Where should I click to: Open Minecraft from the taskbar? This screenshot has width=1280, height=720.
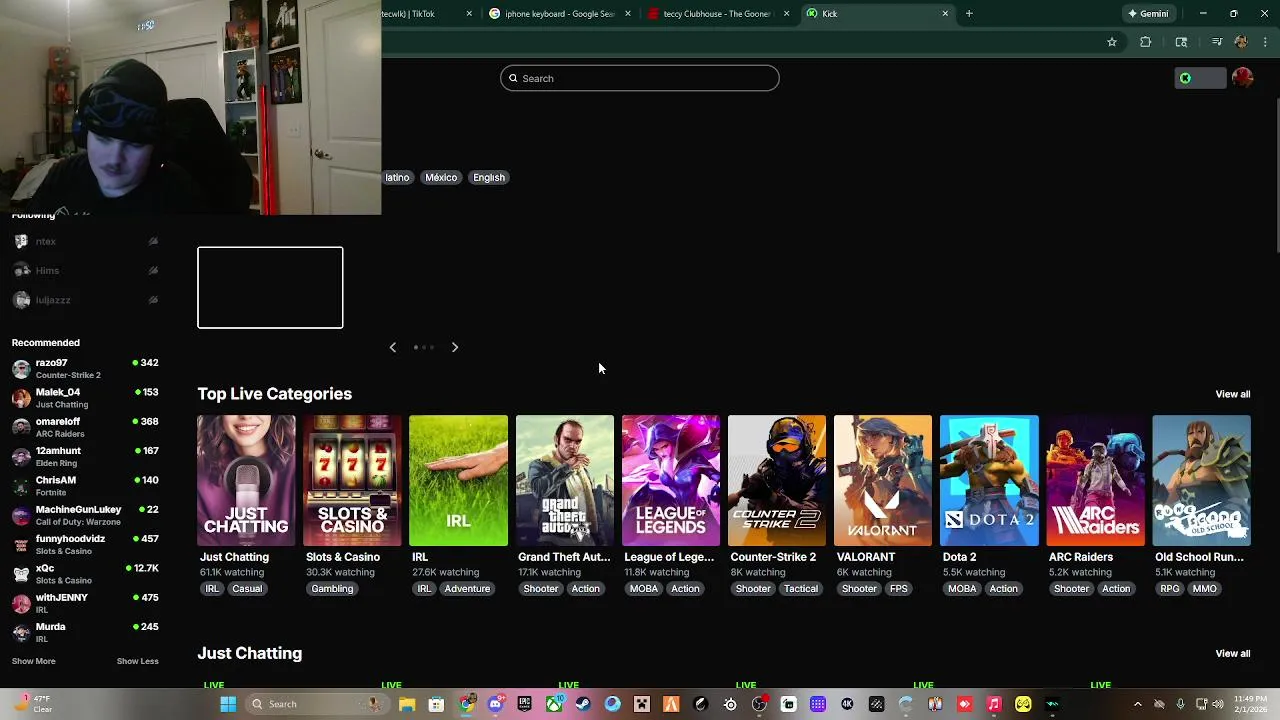(x=641, y=704)
